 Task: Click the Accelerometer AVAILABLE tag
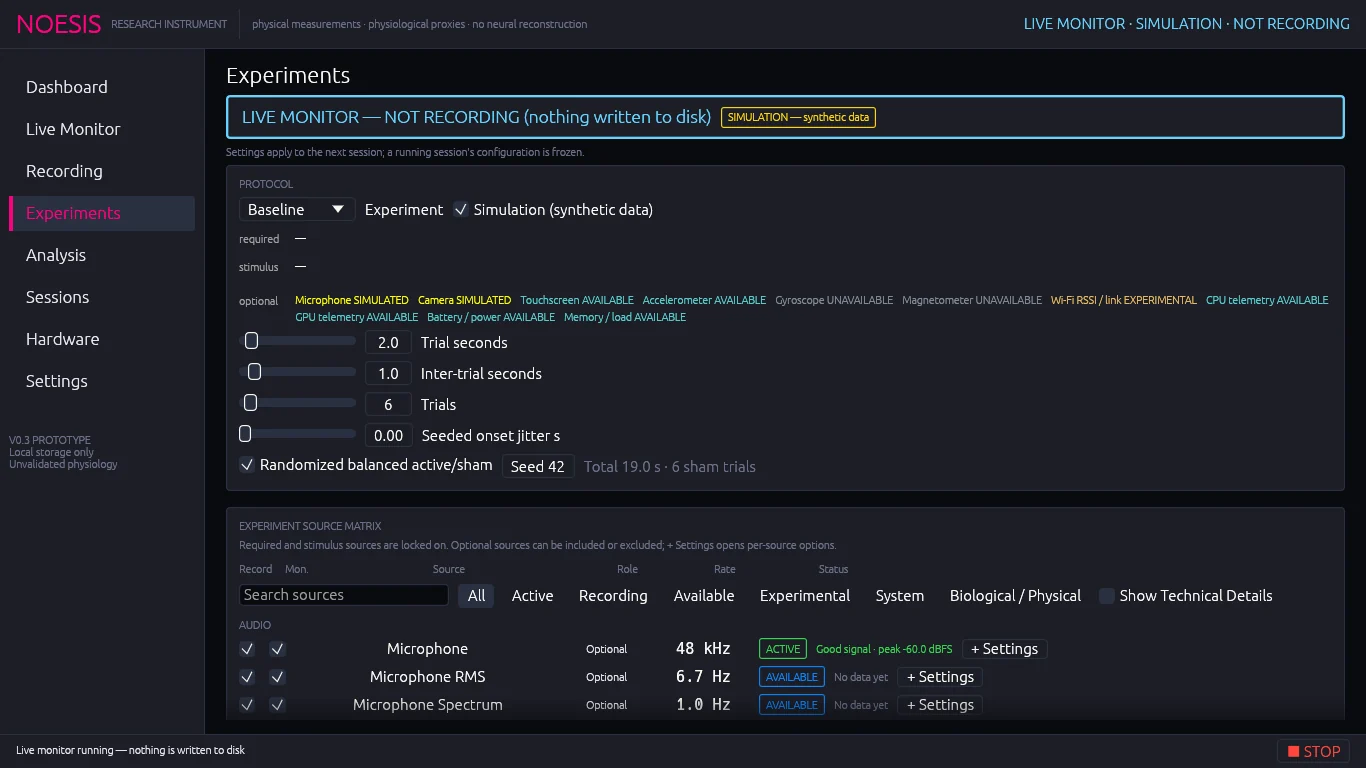704,300
